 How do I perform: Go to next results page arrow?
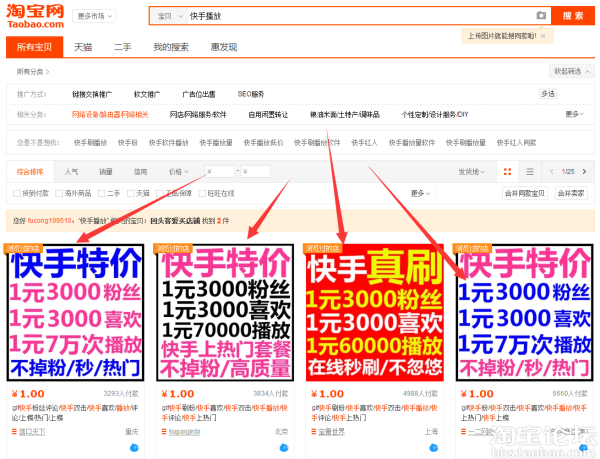[584, 171]
